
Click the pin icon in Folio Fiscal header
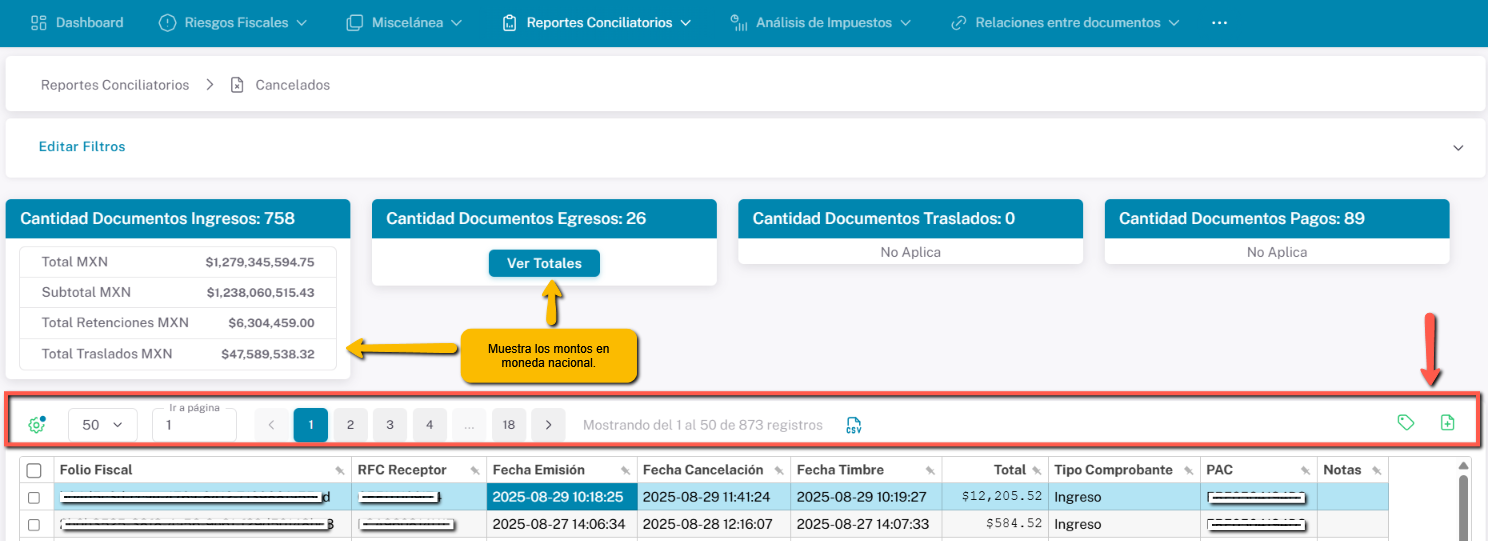pyautogui.click(x=340, y=471)
